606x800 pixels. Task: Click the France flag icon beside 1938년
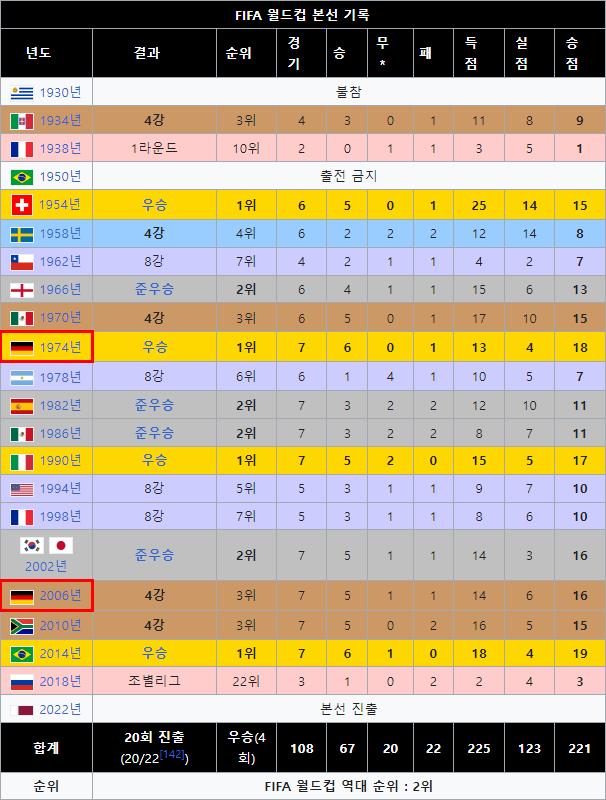click(22, 149)
